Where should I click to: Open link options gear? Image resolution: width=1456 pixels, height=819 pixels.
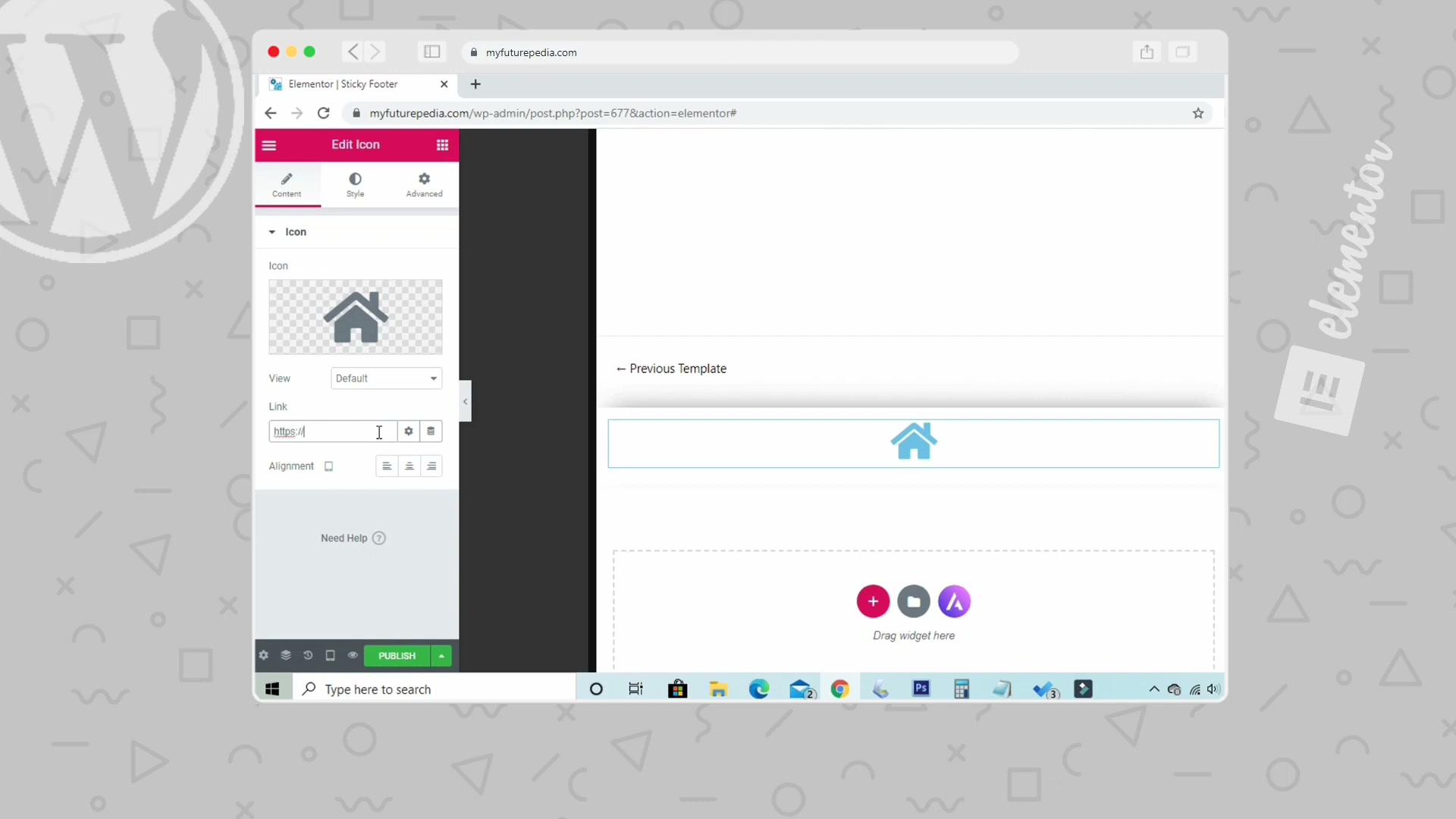point(409,431)
